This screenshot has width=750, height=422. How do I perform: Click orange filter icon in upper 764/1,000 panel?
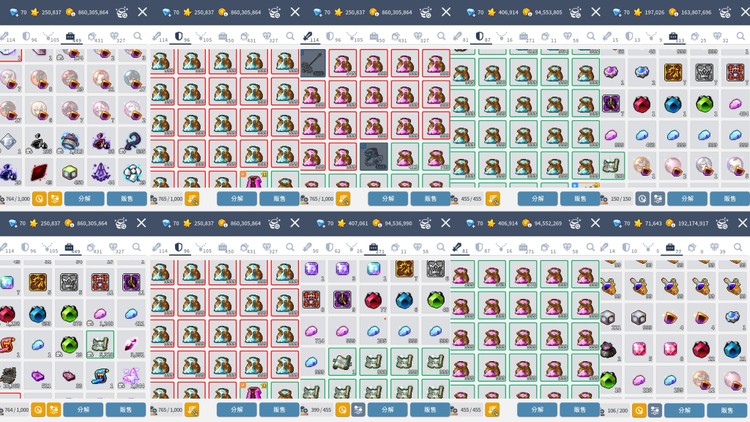click(55, 199)
